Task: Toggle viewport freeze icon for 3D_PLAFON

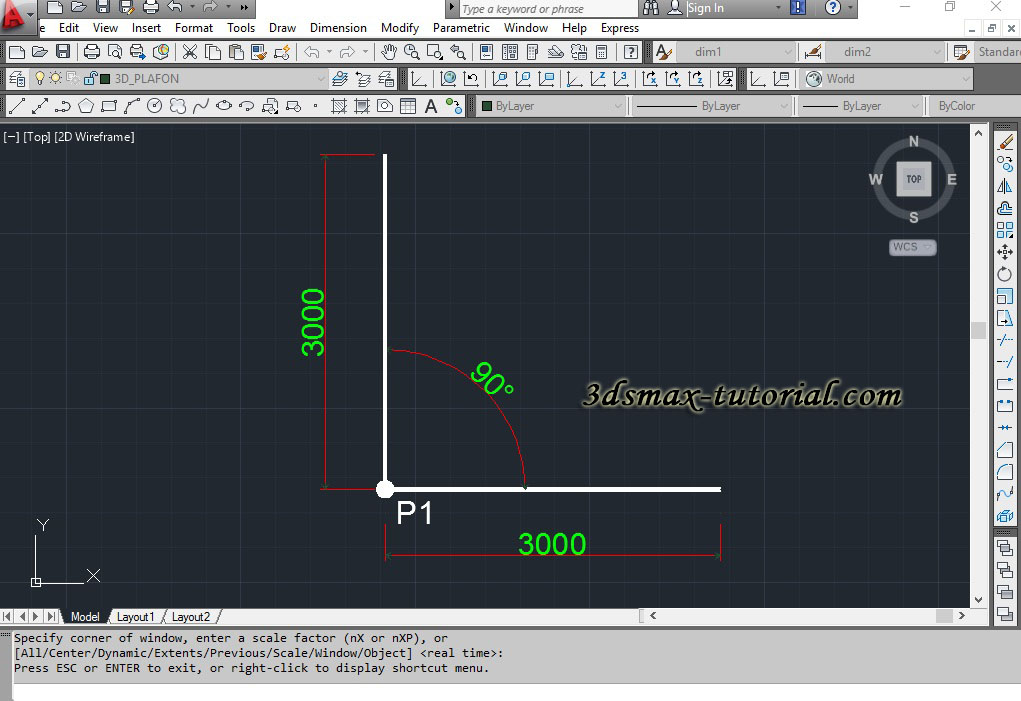Action: click(72, 79)
